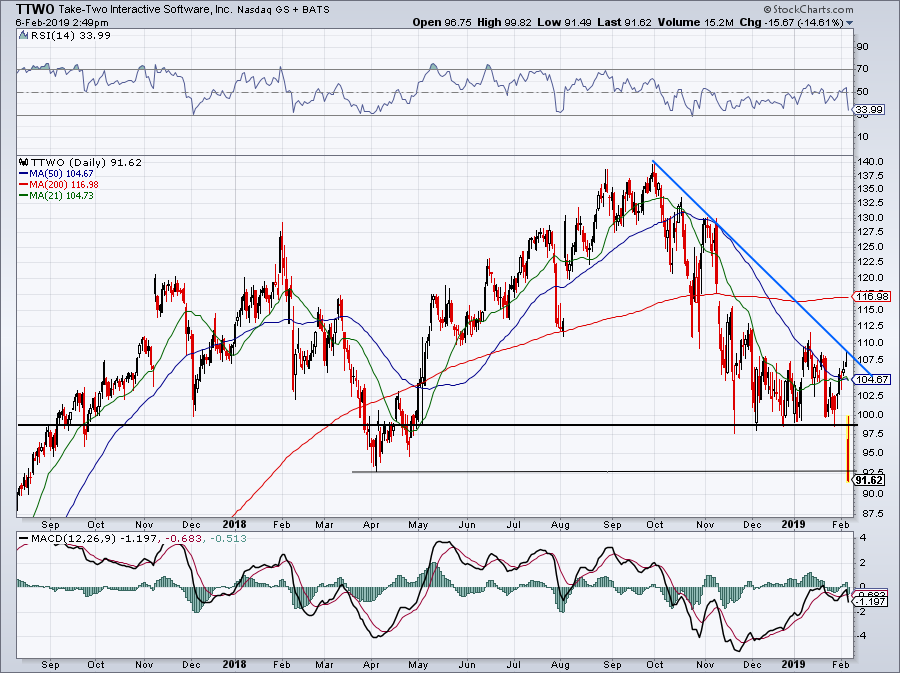Click the Volume 15.2M value in header
The width and height of the screenshot is (900, 673).
(x=696, y=23)
